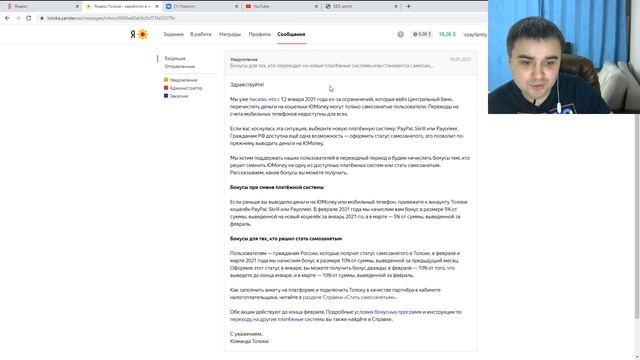Open the Награды section
The image size is (640, 360).
coord(230,34)
